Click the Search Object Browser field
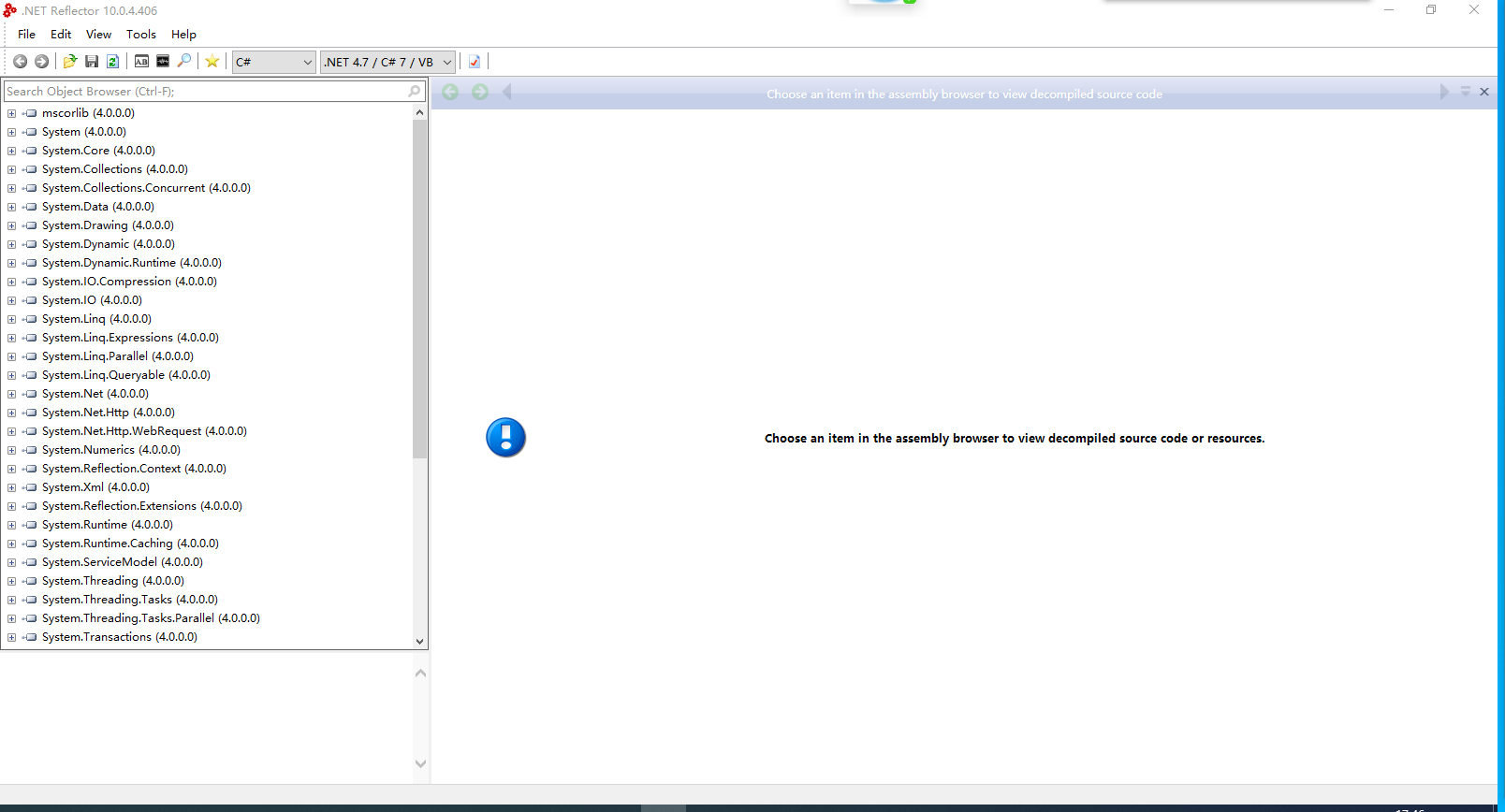Viewport: 1505px width, 812px height. (x=214, y=91)
